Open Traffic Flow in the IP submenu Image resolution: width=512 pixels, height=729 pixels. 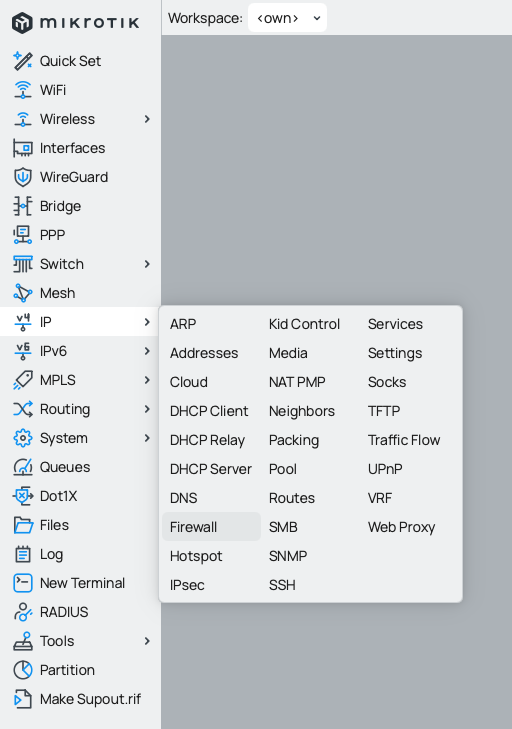point(404,440)
